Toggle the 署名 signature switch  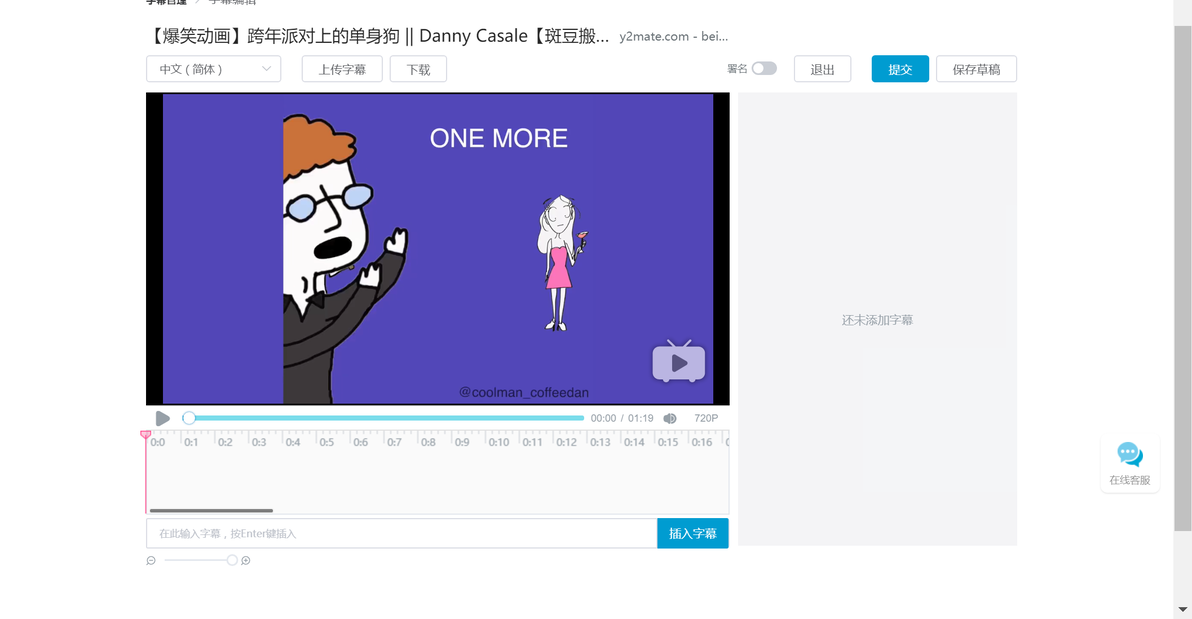(x=764, y=68)
